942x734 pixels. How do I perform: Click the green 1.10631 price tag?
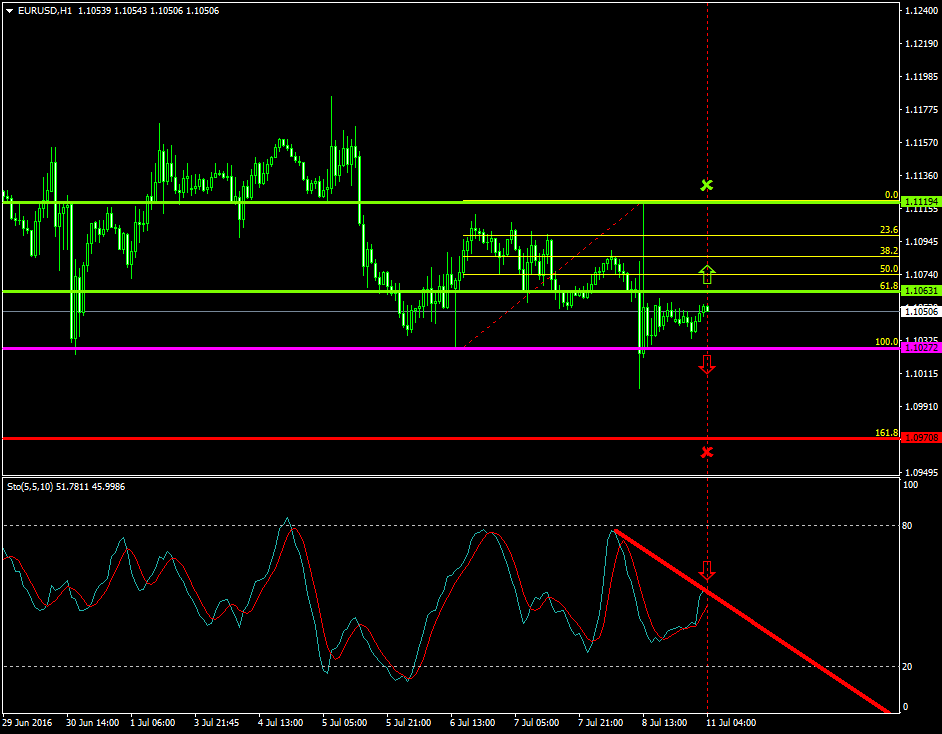[x=920, y=291]
